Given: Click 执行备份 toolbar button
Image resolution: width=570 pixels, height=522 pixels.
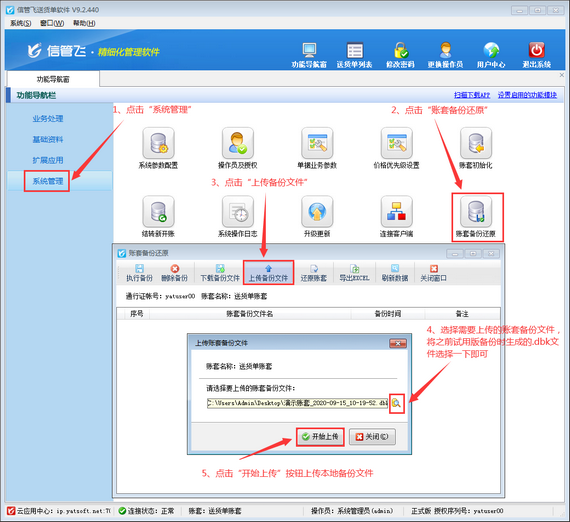Looking at the screenshot, I should click(139, 273).
